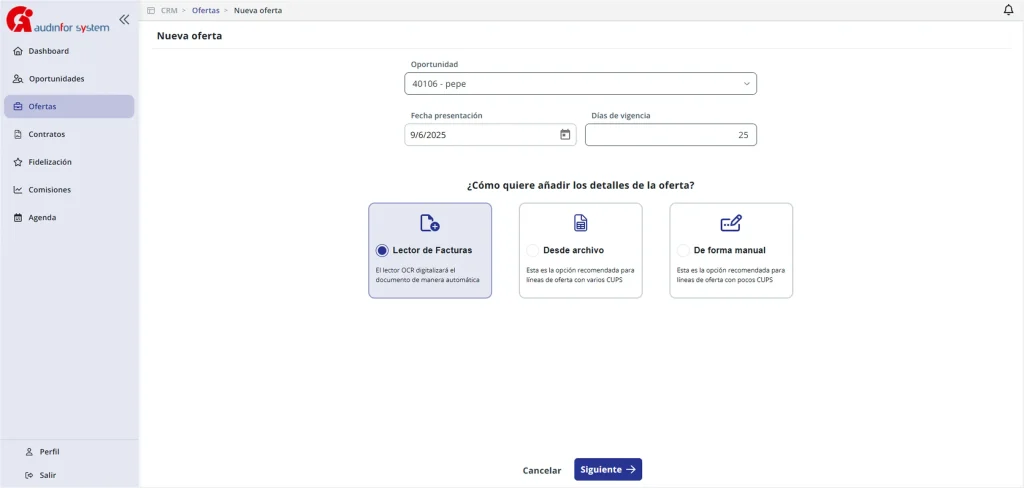Select the Desde archivo radio option
This screenshot has height=488, width=1024.
pyautogui.click(x=532, y=251)
